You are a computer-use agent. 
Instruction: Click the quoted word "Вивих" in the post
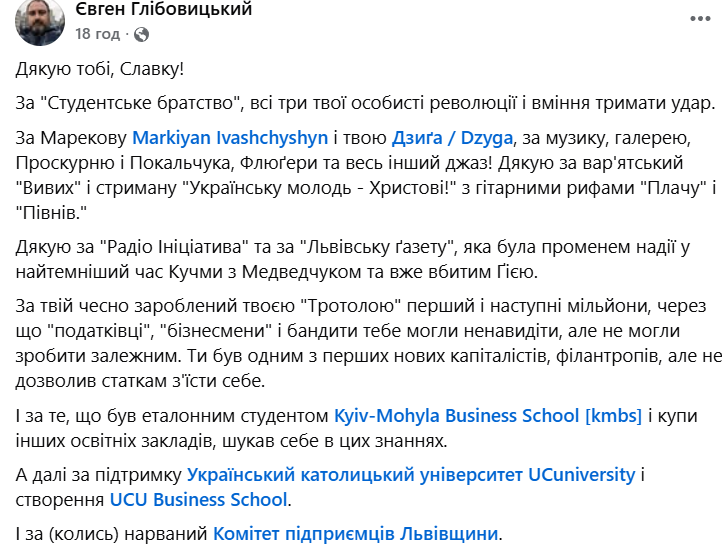click(51, 185)
